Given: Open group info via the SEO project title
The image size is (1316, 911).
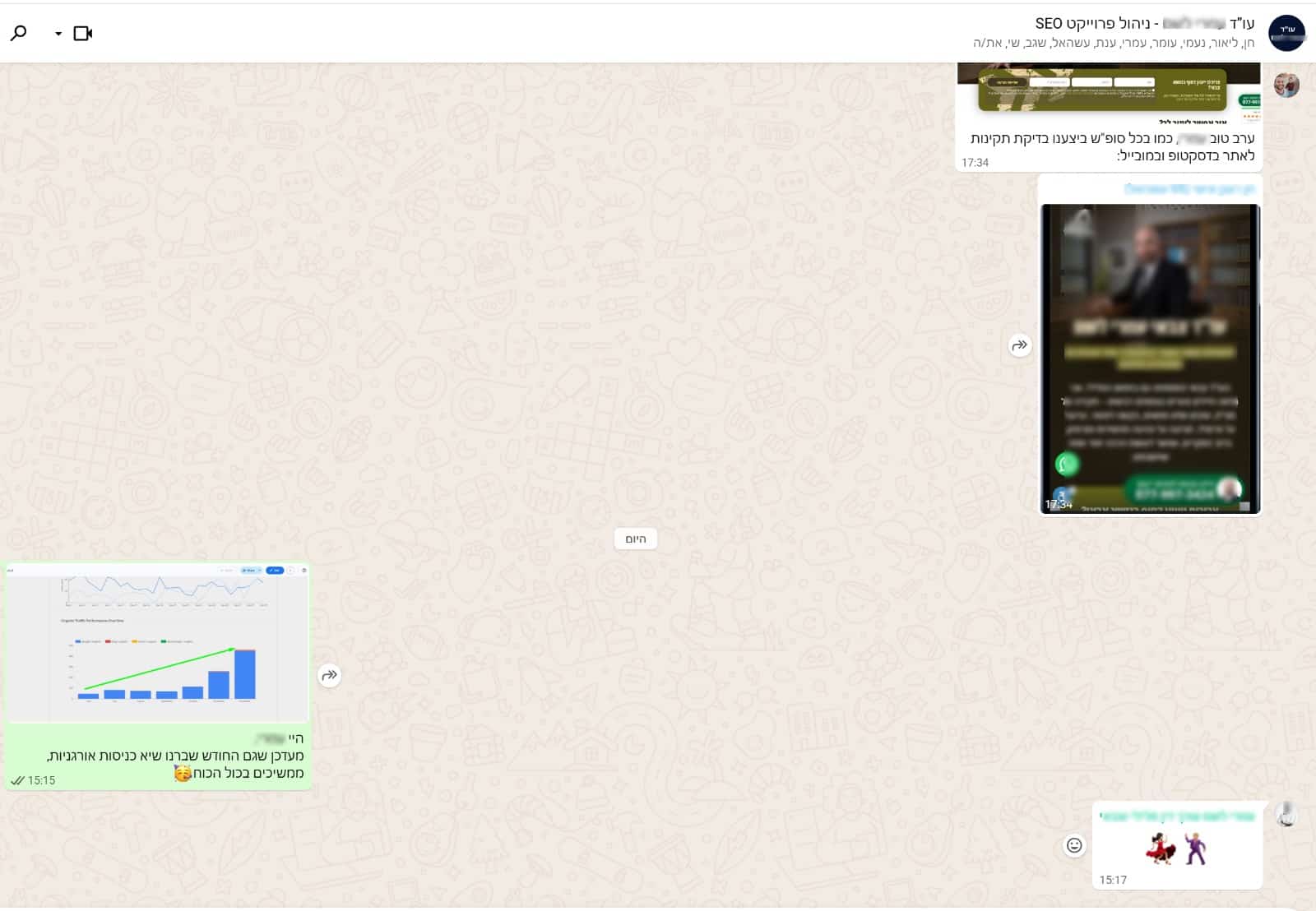Looking at the screenshot, I should click(x=1144, y=23).
